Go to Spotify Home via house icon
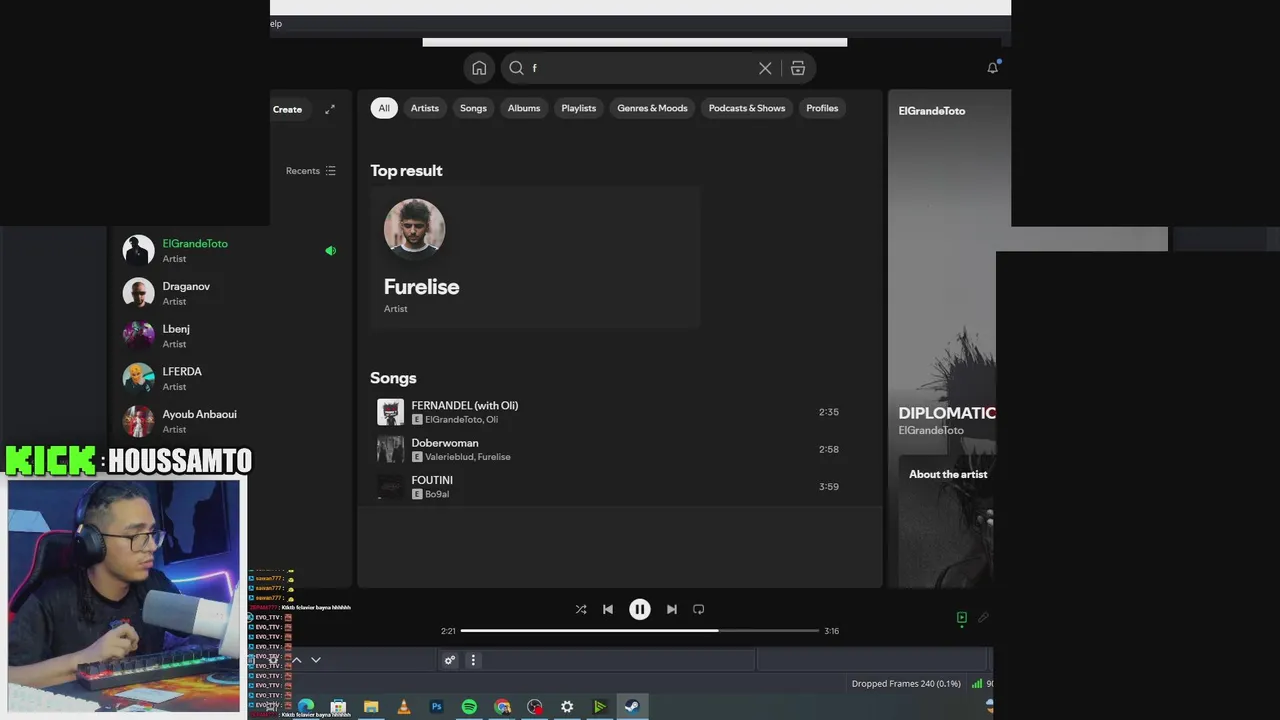Viewport: 1280px width, 720px height. click(479, 68)
